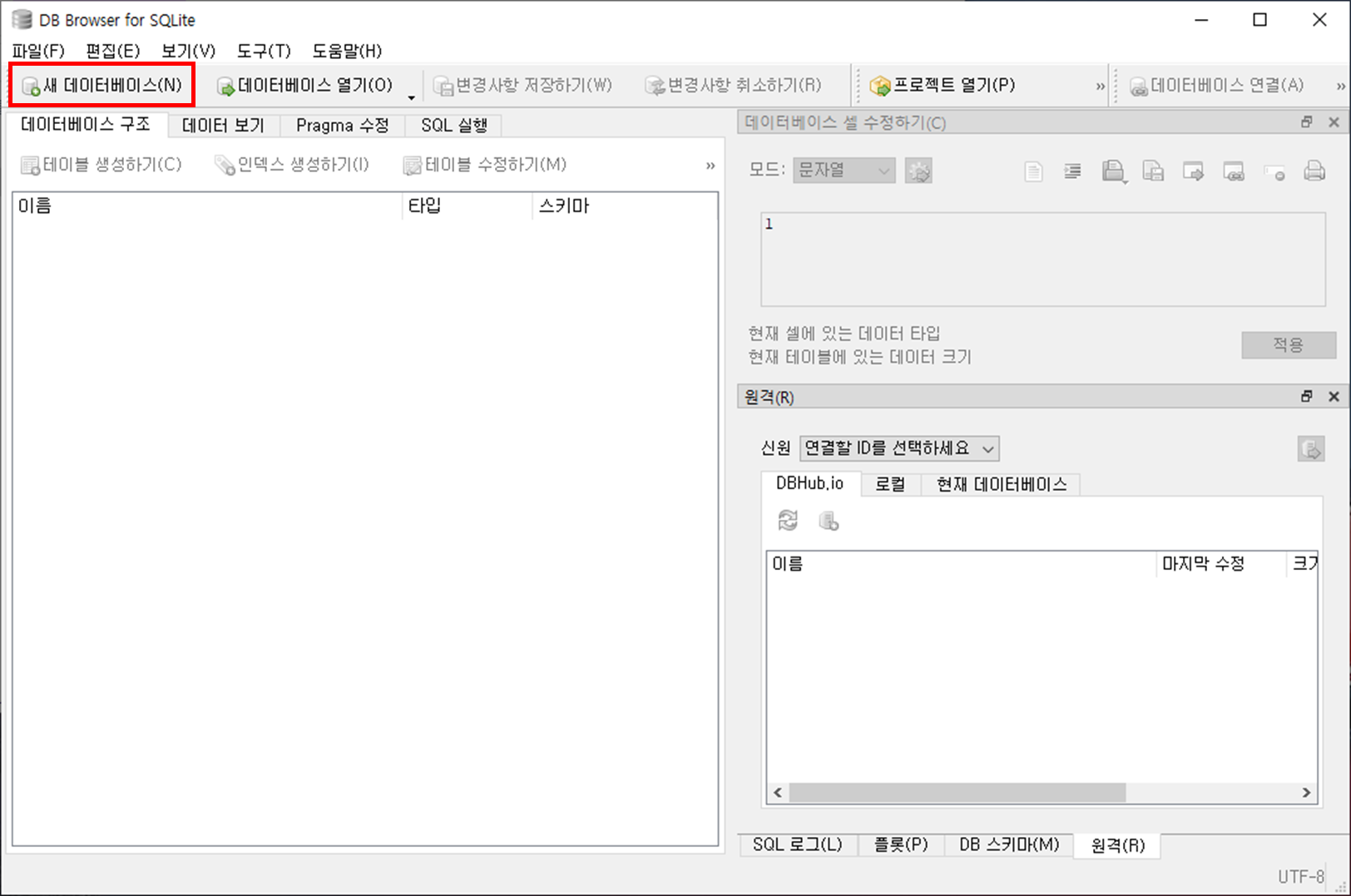This screenshot has width=1351, height=896.
Task: Click 테이블 수정하기(M) button
Action: click(485, 165)
